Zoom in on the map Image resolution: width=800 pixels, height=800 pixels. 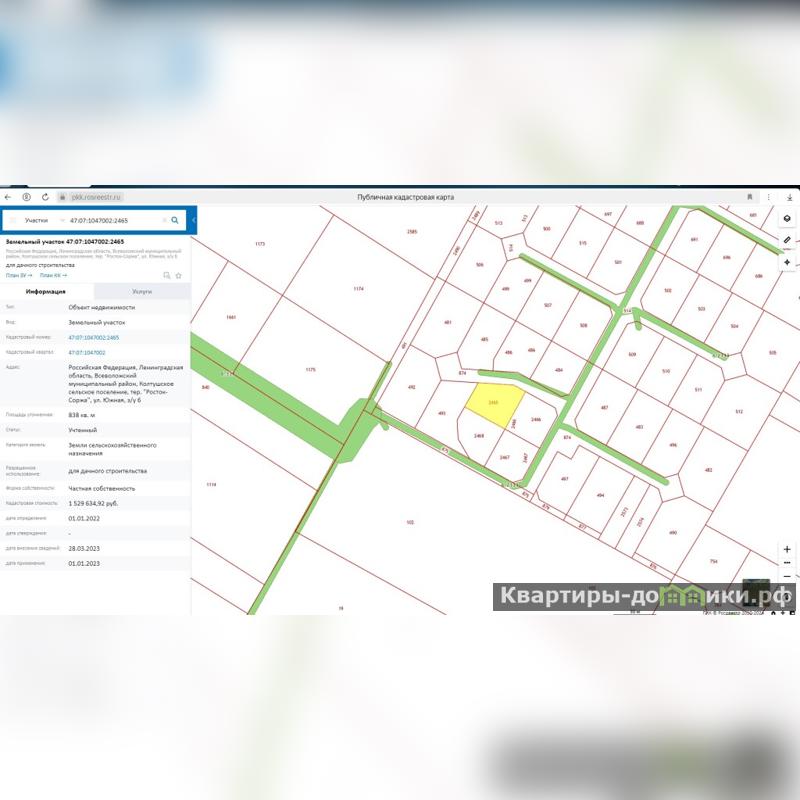pyautogui.click(x=787, y=550)
